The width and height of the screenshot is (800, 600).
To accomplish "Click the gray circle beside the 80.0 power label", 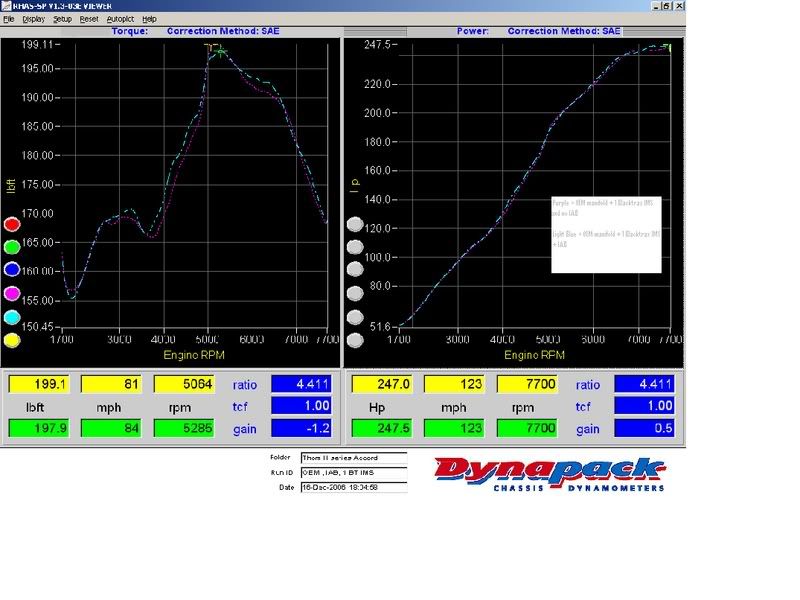I will point(355,293).
